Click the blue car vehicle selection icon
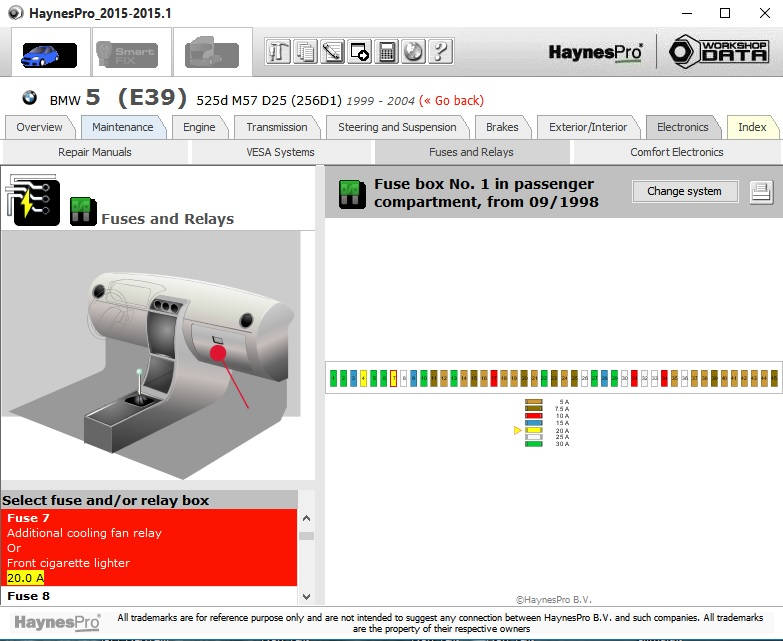 [48, 52]
